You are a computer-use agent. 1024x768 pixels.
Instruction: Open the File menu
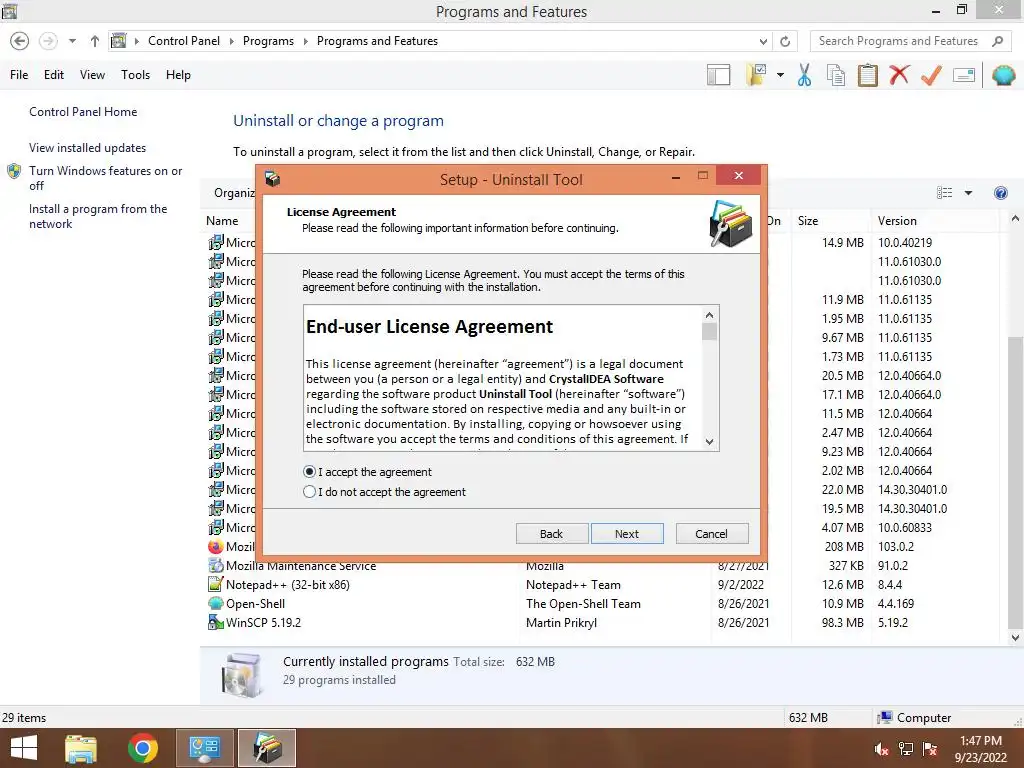(19, 75)
